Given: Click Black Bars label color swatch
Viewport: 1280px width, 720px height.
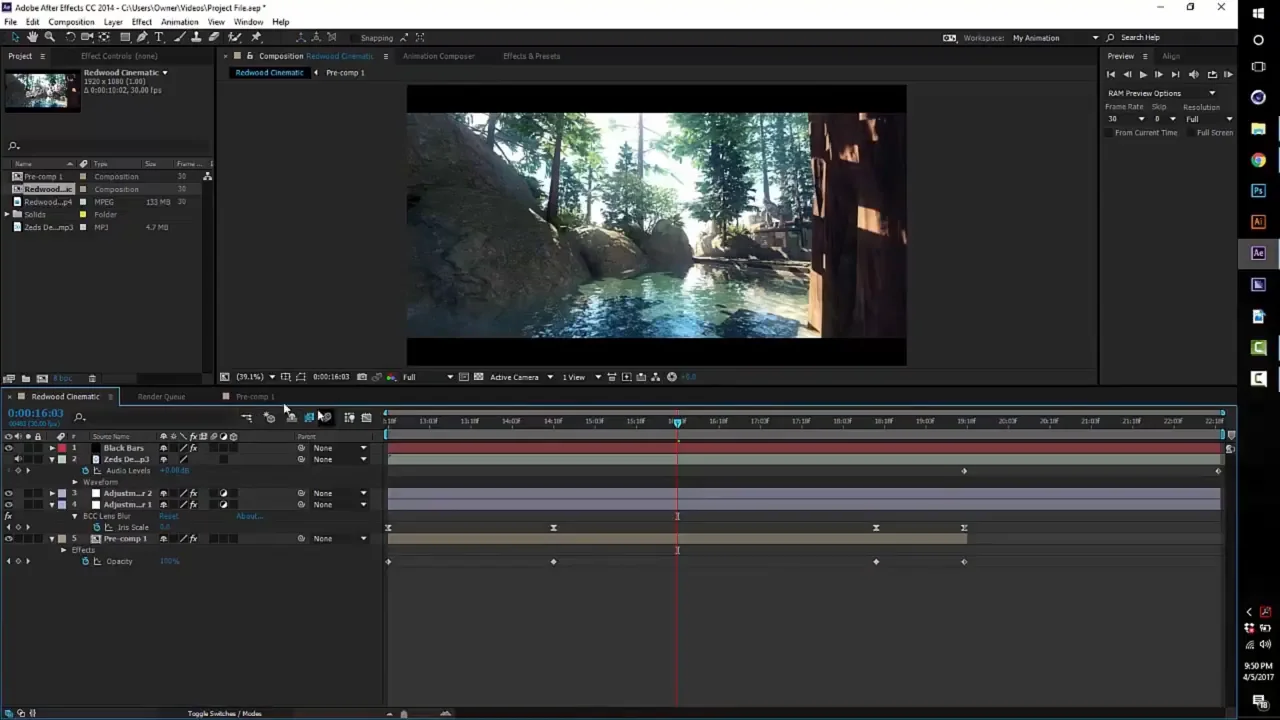Looking at the screenshot, I should (62, 448).
